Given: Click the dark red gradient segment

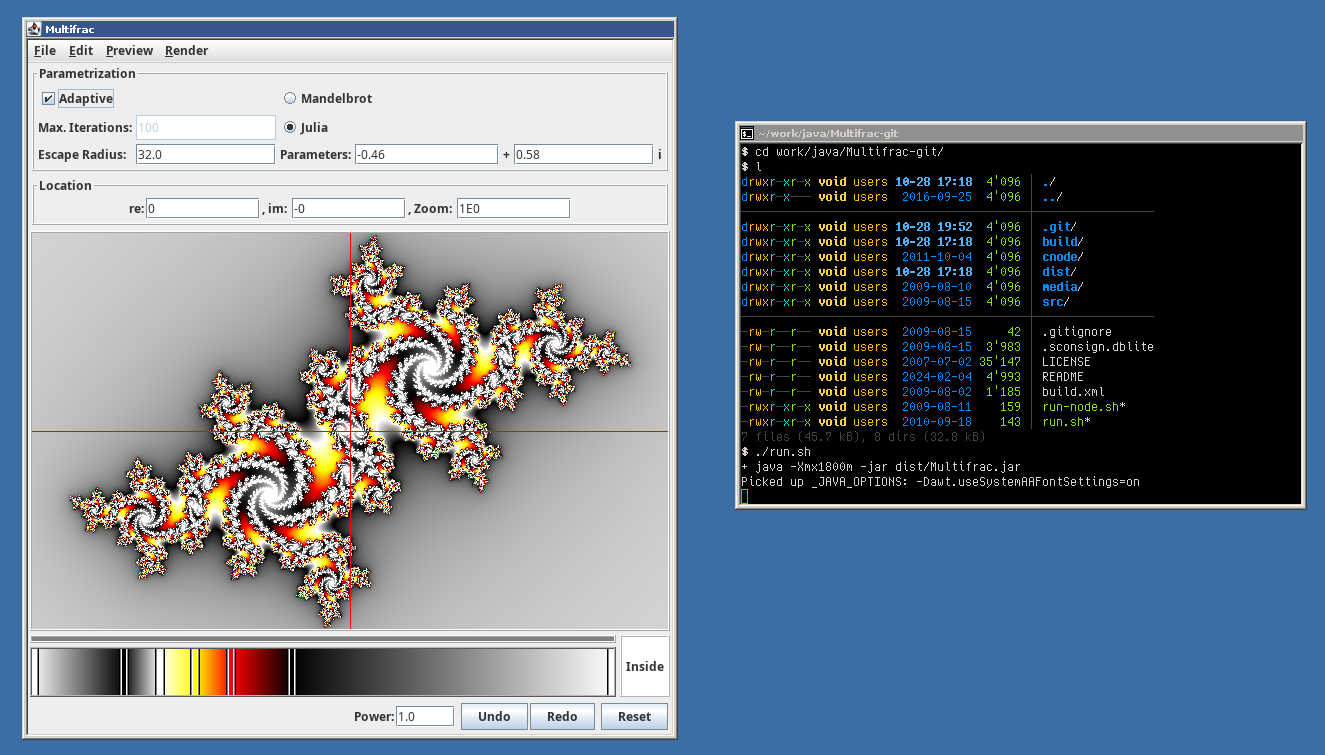Looking at the screenshot, I should pyautogui.click(x=260, y=671).
